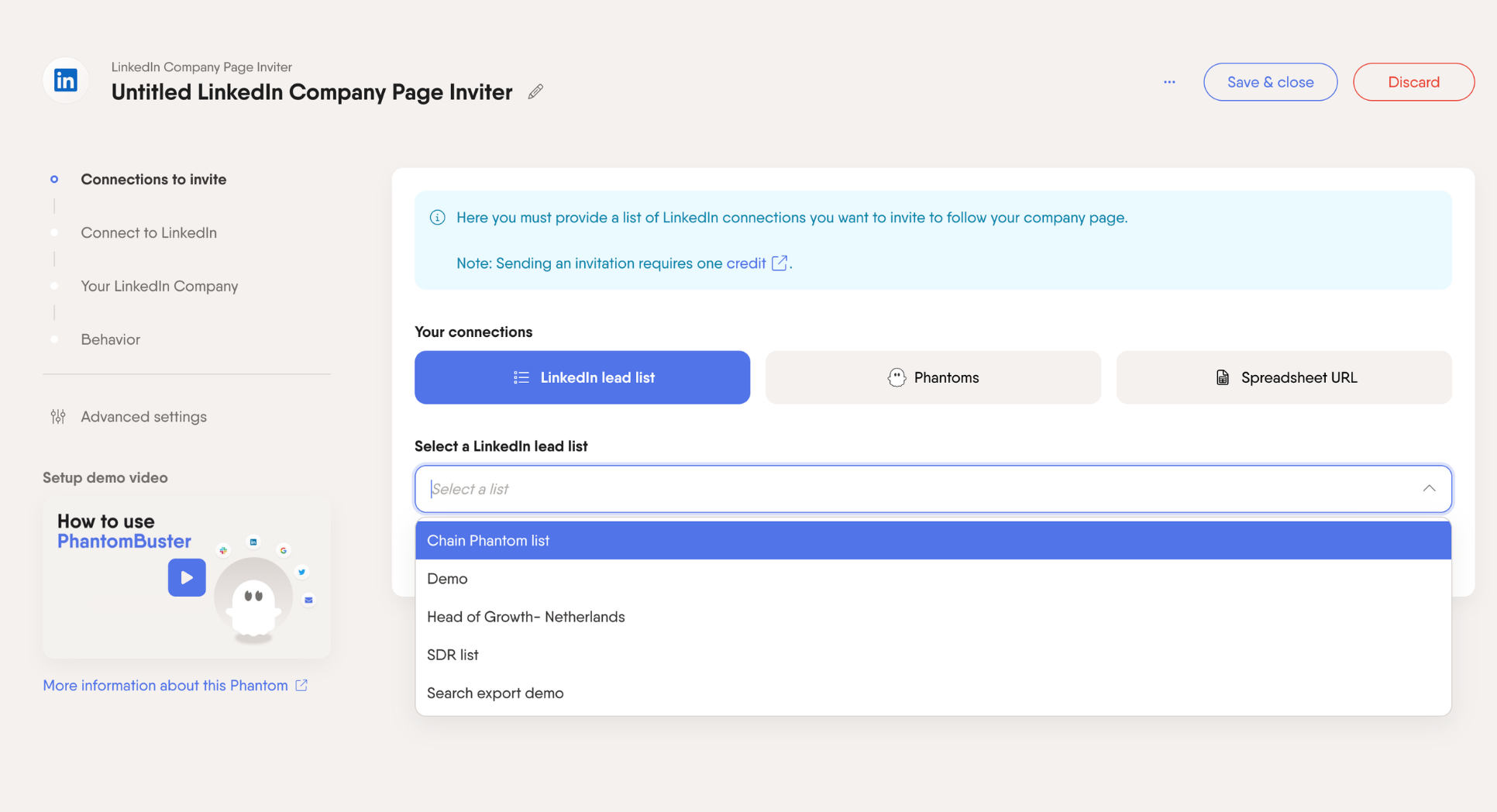Click the Untitled LinkedIn Company Page Inviter title
This screenshot has height=812, width=1497.
tap(311, 92)
